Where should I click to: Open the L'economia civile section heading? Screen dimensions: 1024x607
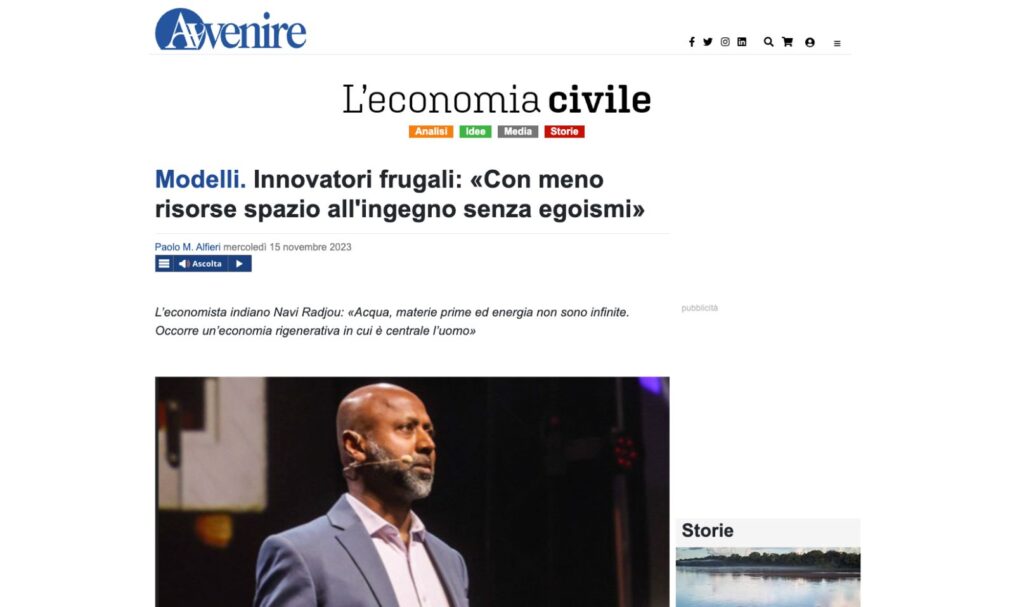click(497, 99)
